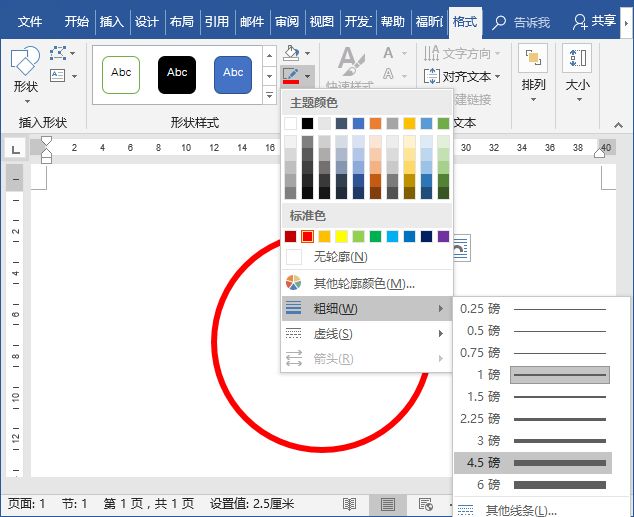This screenshot has width=634, height=517.
Task: Pick the orange theme color swatch
Action: click(375, 123)
